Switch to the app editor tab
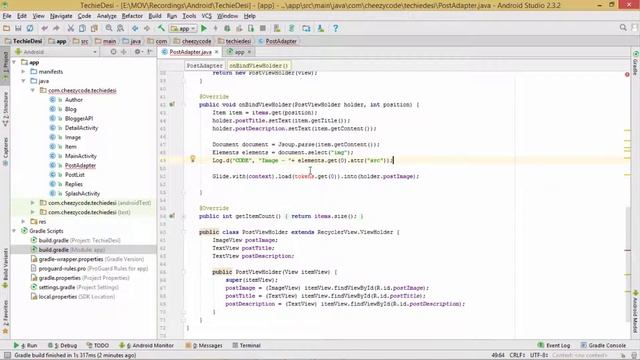Viewport: 640px width, 360px height. 240,52
